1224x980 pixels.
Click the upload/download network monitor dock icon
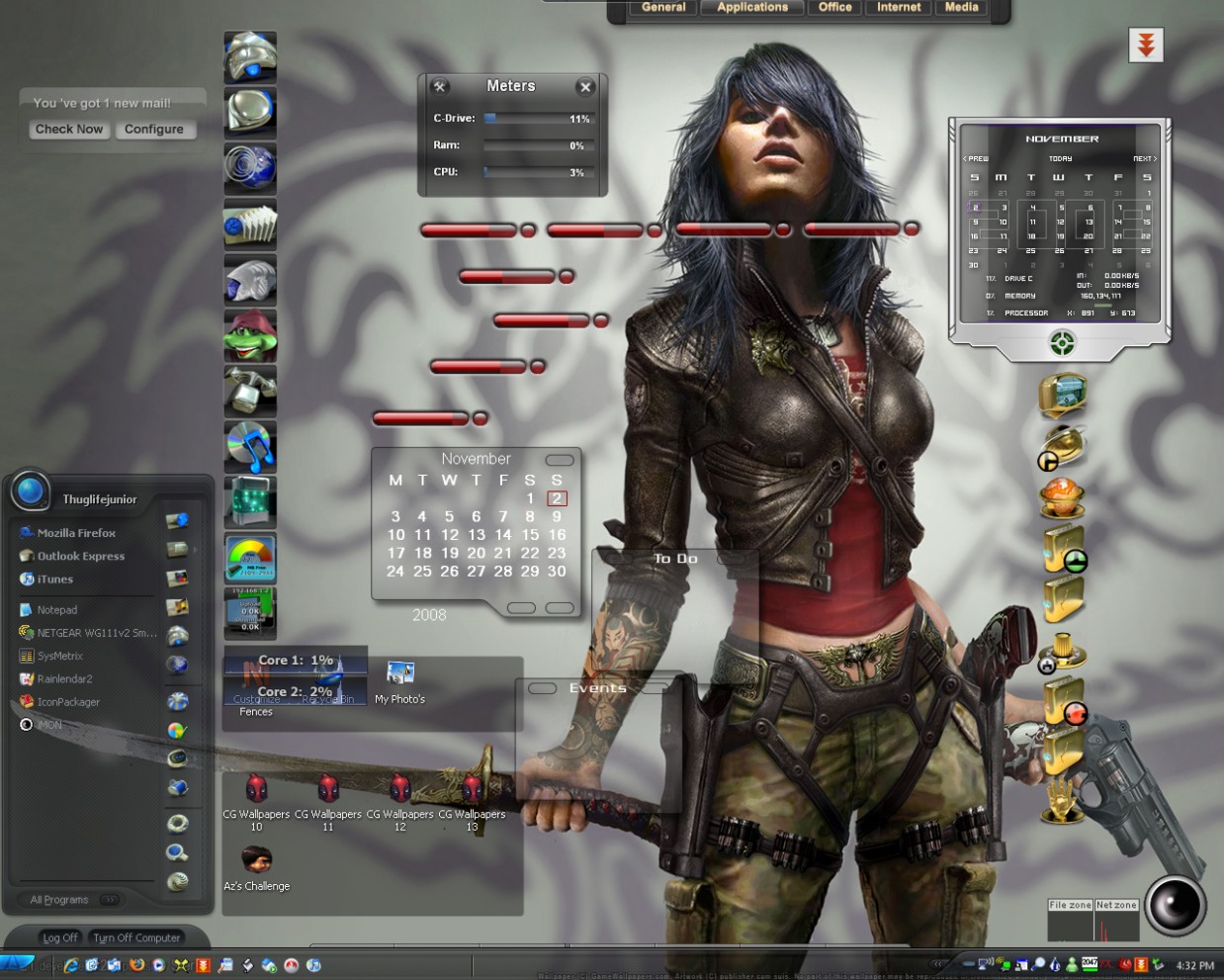250,611
